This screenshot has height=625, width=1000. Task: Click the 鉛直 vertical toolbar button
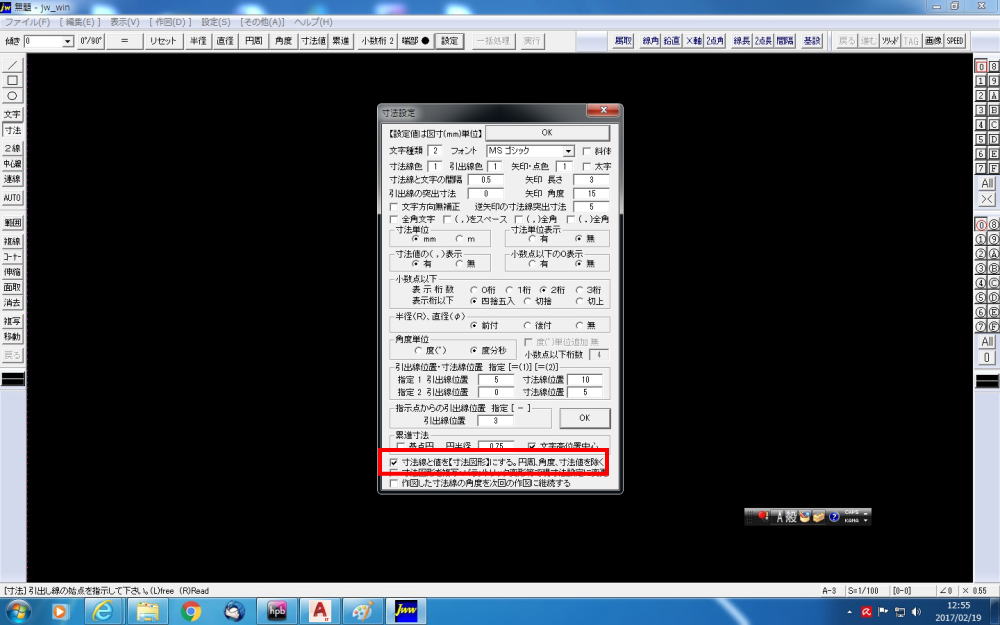[672, 41]
